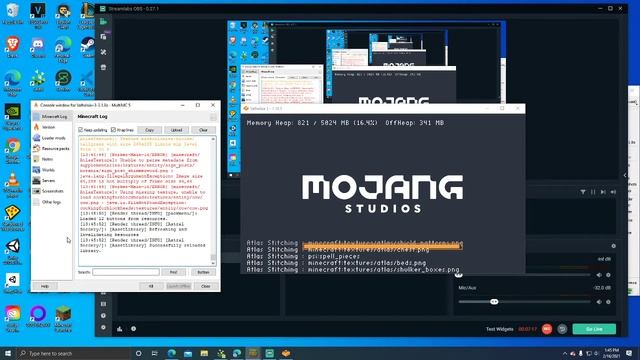640x360 pixels.
Task: Mute the Desktop Audio speaker icon
Action: click(x=599, y=275)
